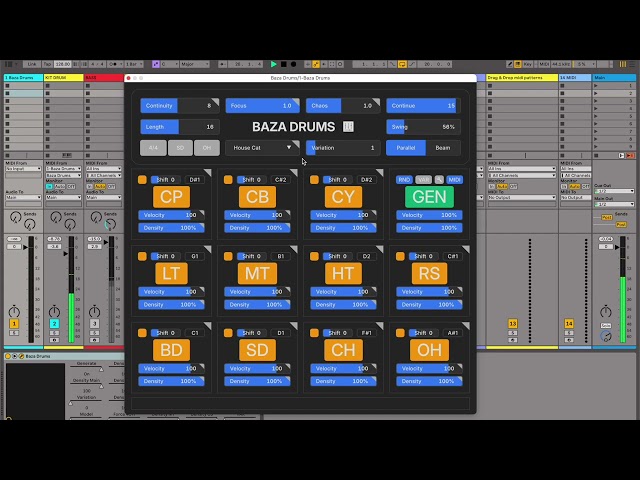Open the Cue Out 1/2 dropdown
Screen dimensions: 640x480
pyautogui.click(x=614, y=191)
